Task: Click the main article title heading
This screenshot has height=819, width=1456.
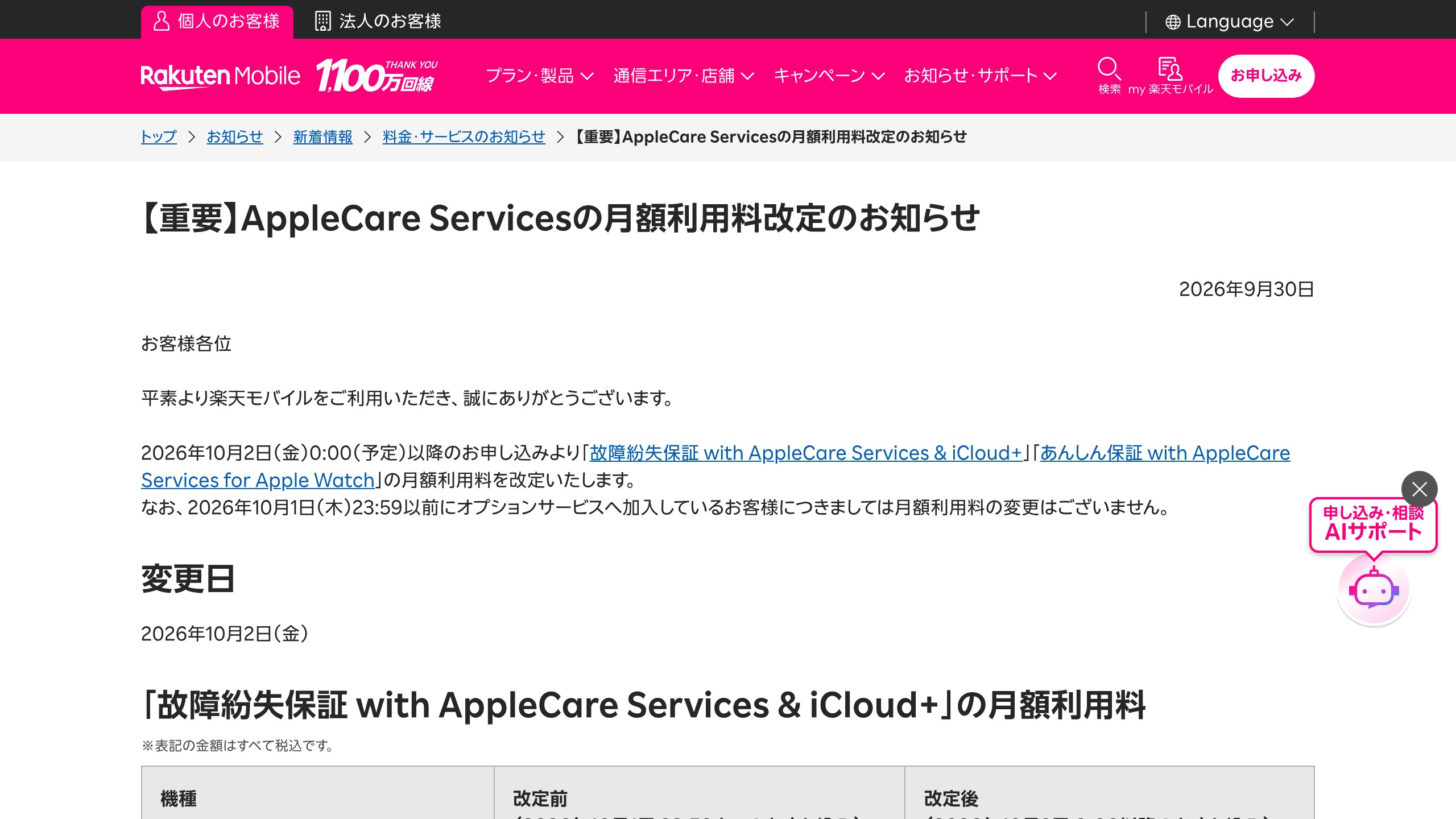Action: point(561,218)
